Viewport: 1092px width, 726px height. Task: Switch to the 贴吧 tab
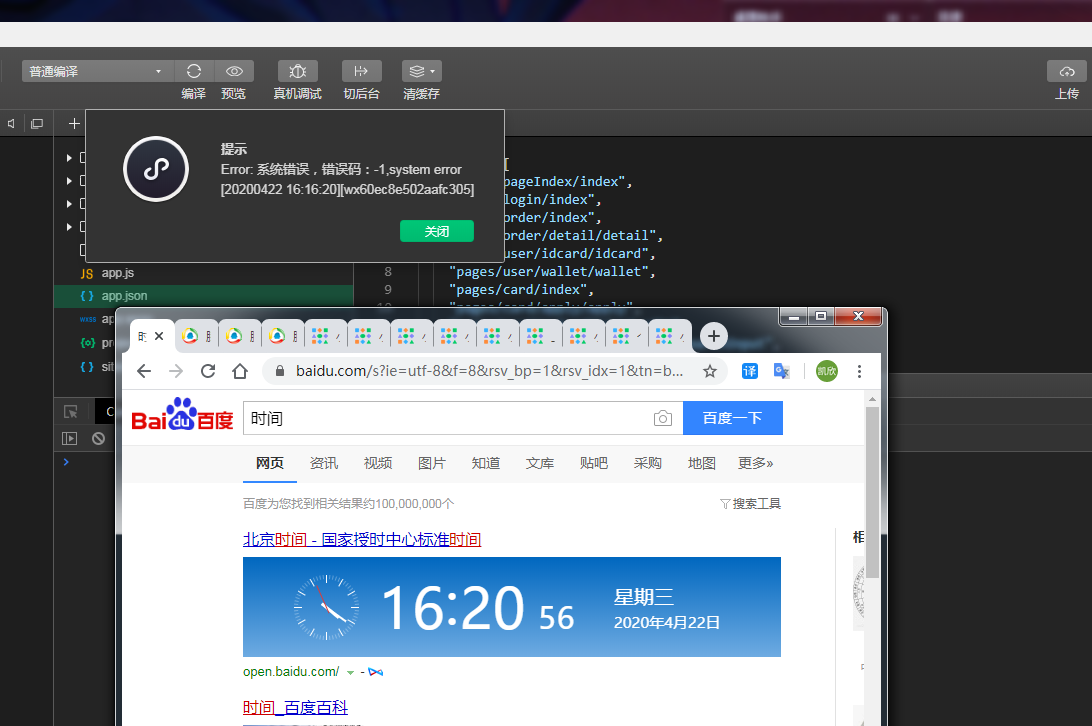pos(593,463)
